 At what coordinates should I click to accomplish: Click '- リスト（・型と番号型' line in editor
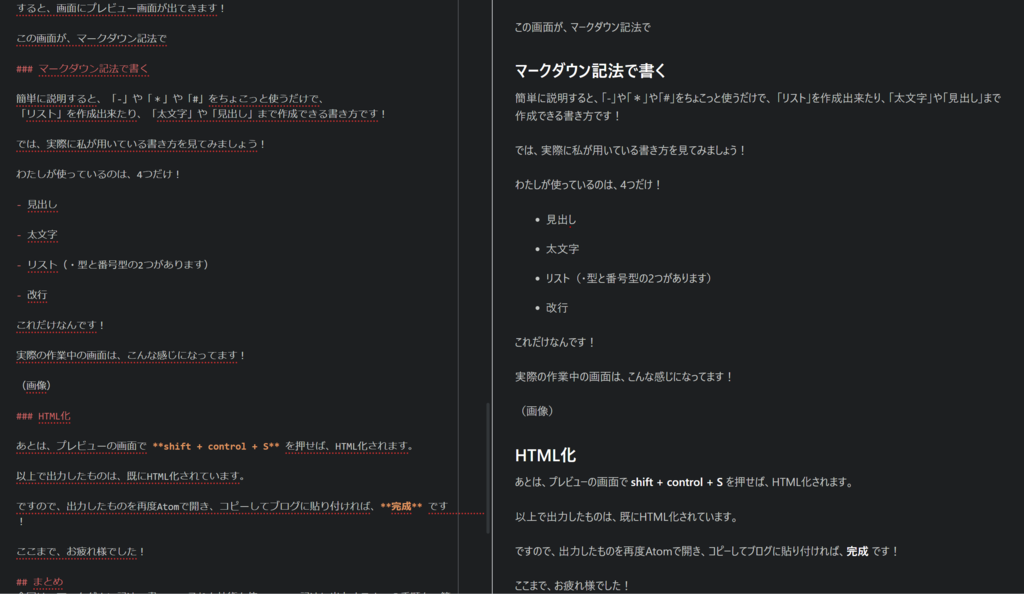click(x=112, y=264)
